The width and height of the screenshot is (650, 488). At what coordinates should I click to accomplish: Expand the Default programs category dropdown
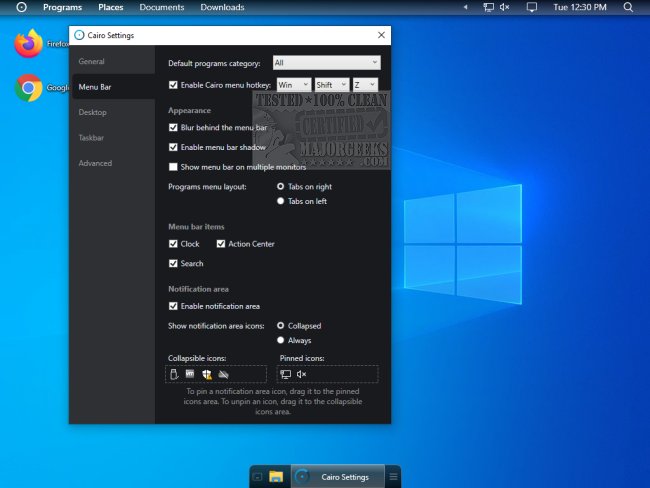point(326,63)
